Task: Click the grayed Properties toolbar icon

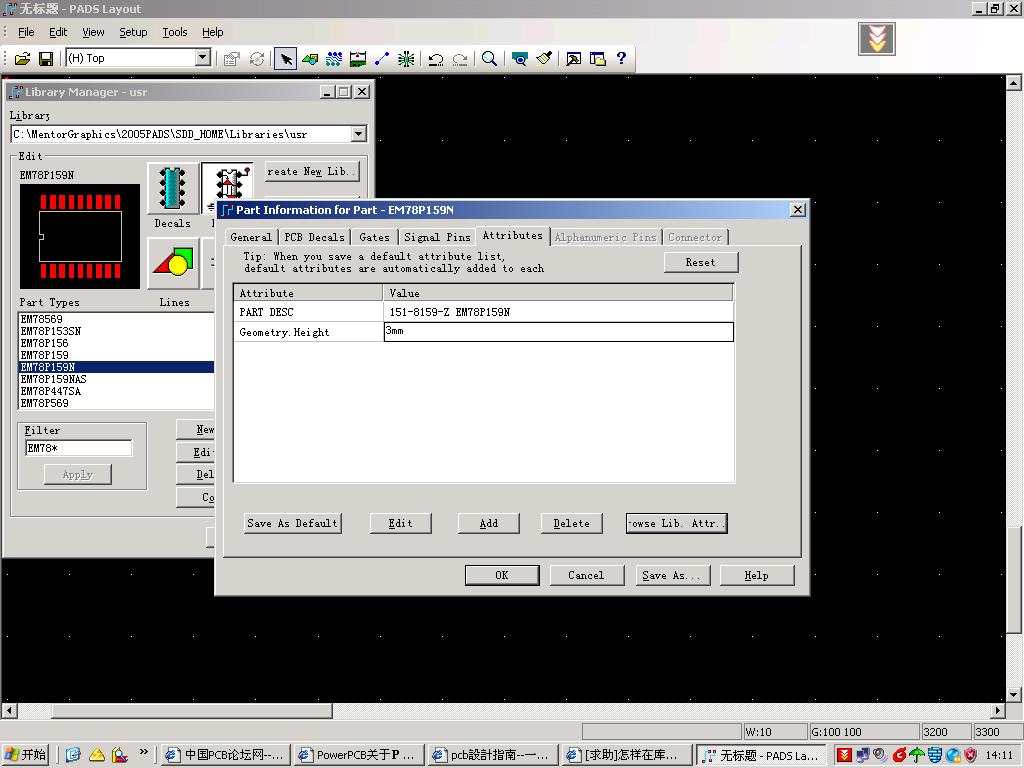Action: coord(231,59)
